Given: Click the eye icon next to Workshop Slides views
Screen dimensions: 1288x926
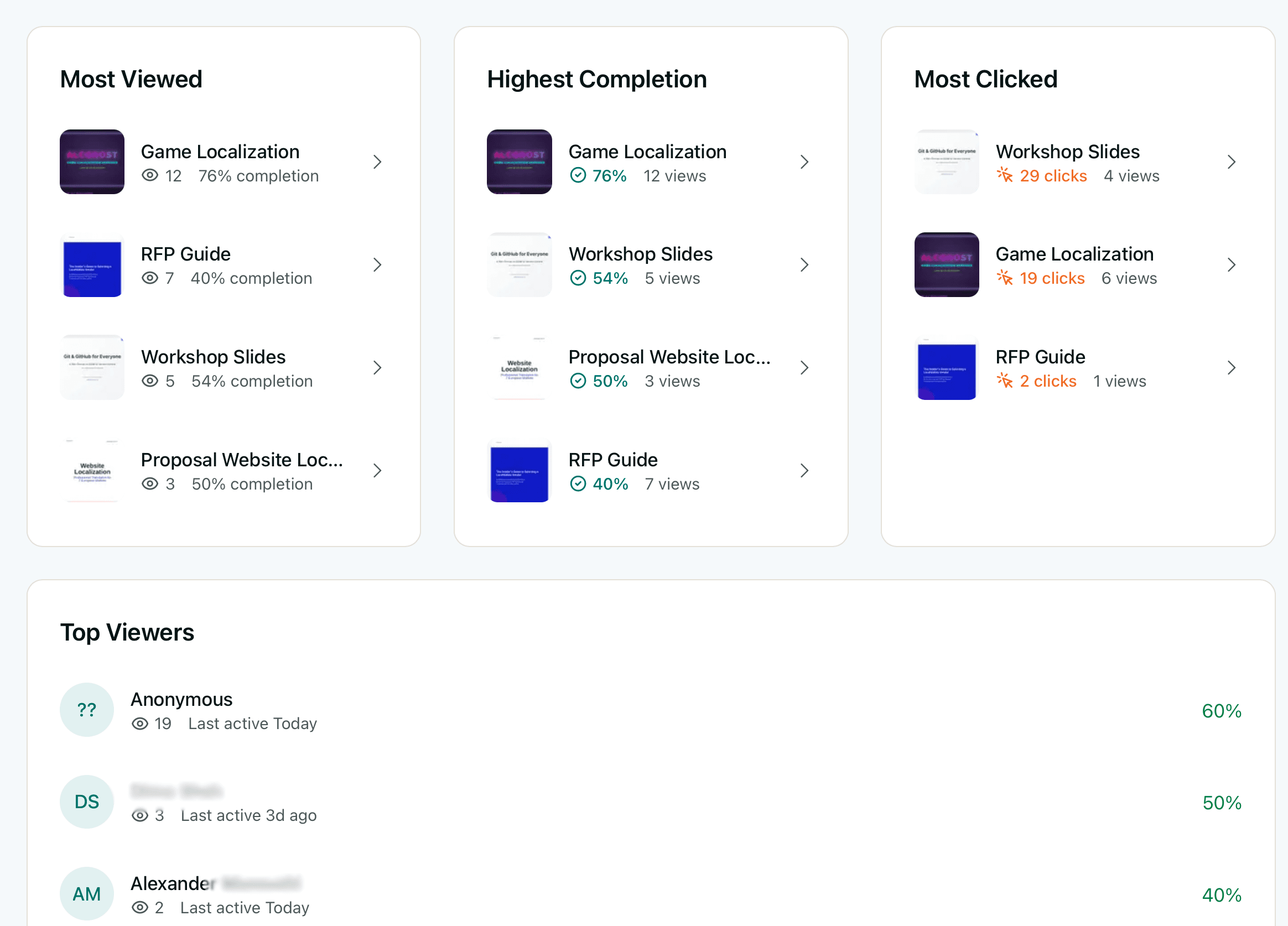Looking at the screenshot, I should (150, 381).
